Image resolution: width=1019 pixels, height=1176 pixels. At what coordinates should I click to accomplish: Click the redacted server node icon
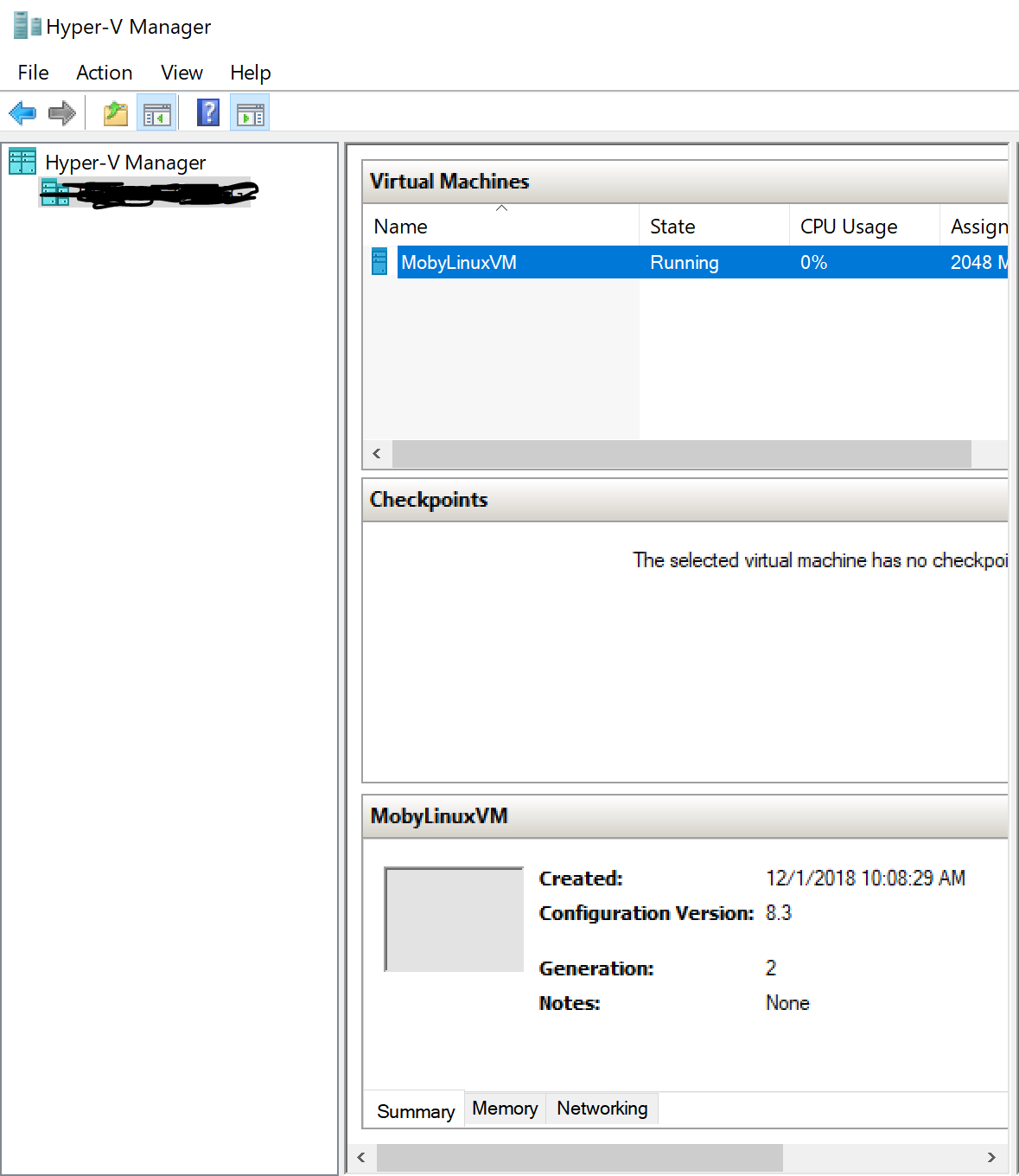click(x=55, y=192)
